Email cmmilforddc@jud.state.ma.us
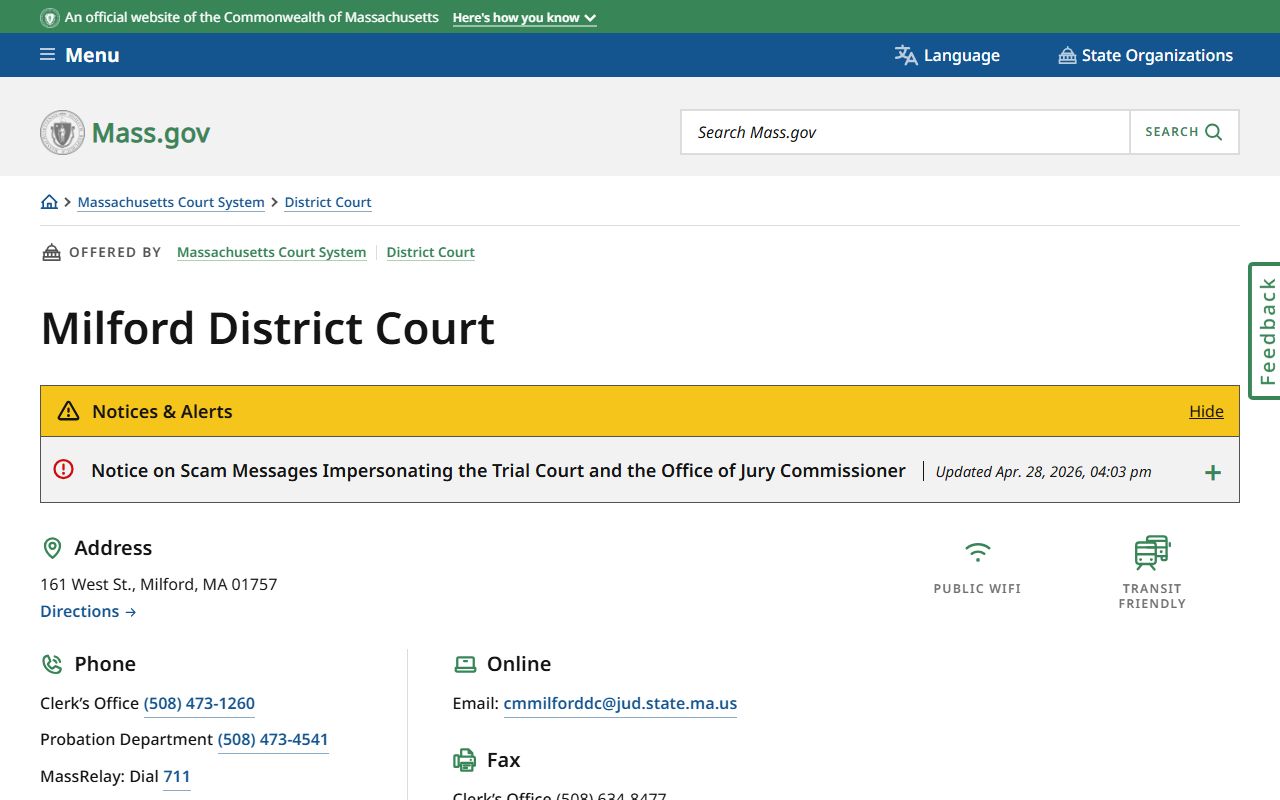Image resolution: width=1280 pixels, height=800 pixels. click(620, 703)
